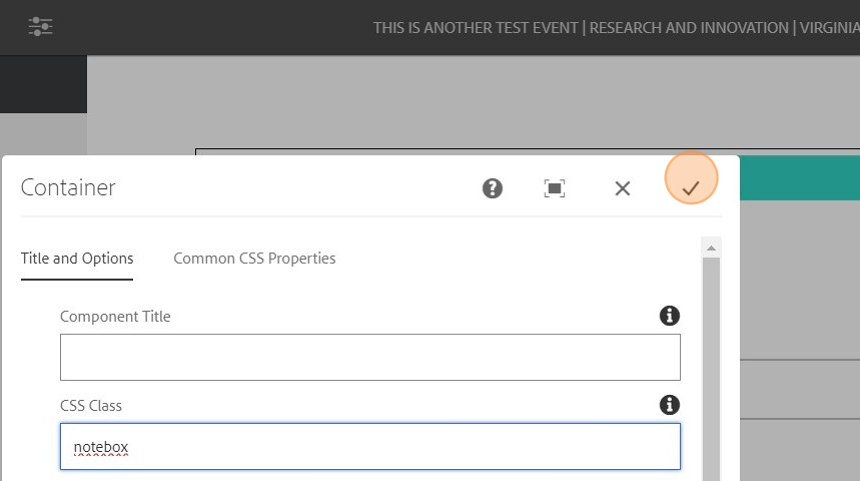Click the Container dialog heading
This screenshot has height=481, width=860.
pyautogui.click(x=68, y=187)
